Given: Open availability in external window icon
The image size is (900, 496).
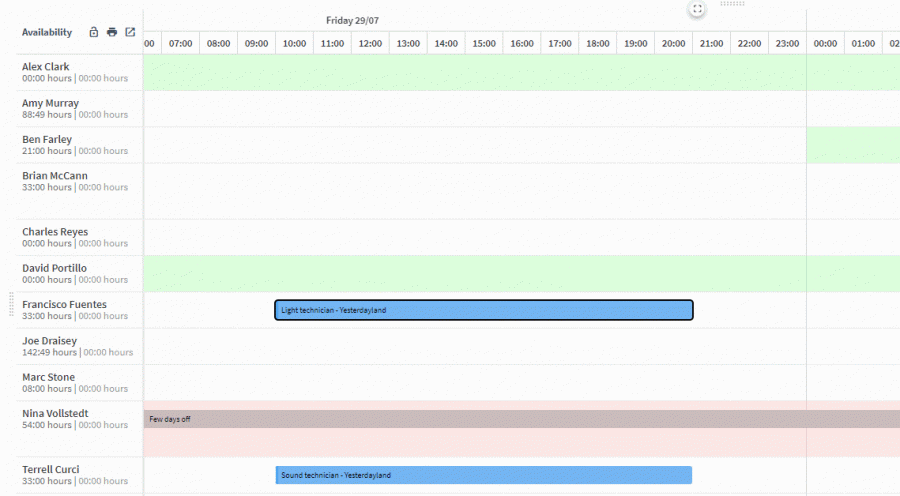Looking at the screenshot, I should pyautogui.click(x=130, y=32).
